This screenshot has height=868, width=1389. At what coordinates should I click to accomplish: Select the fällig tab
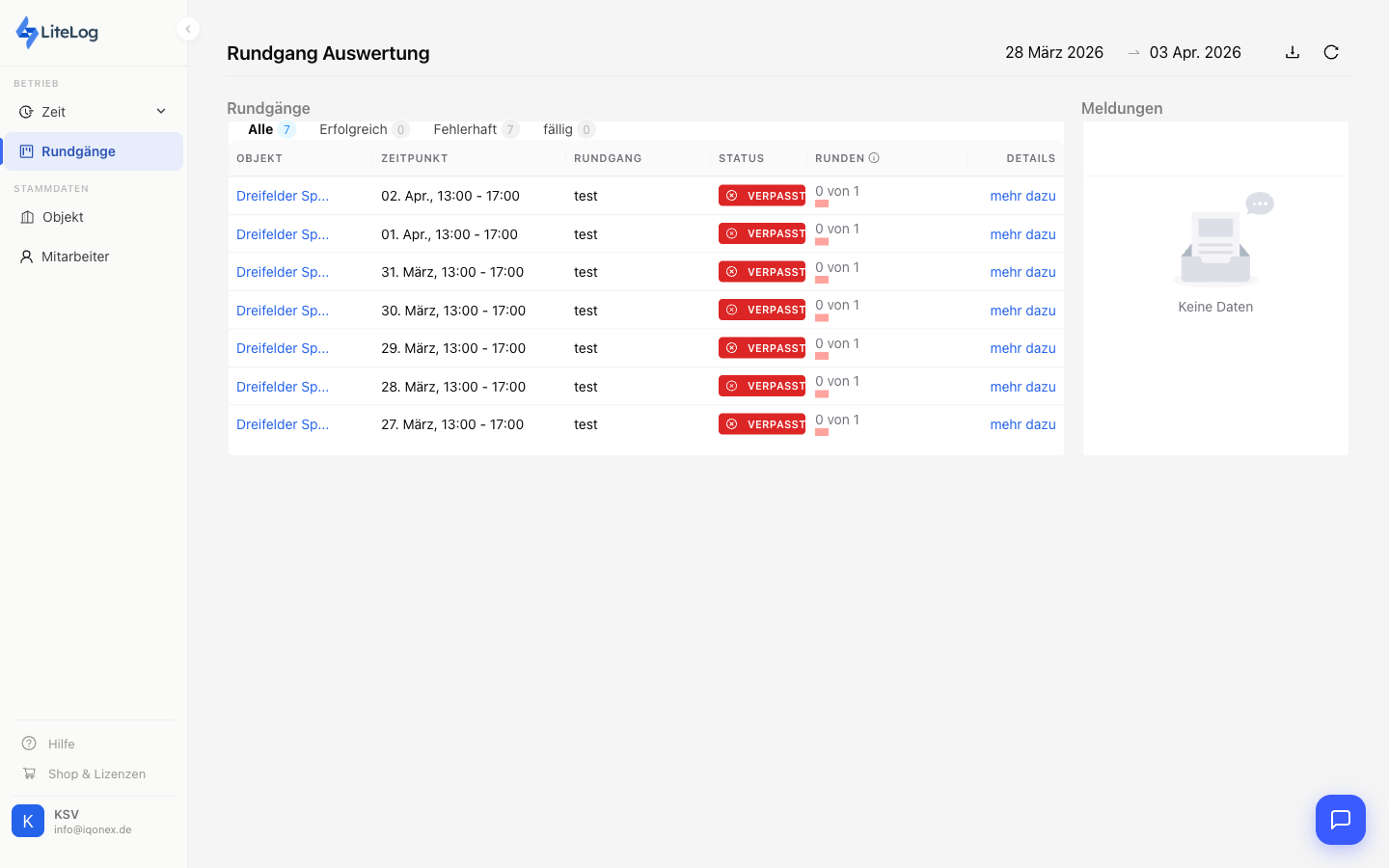558,129
